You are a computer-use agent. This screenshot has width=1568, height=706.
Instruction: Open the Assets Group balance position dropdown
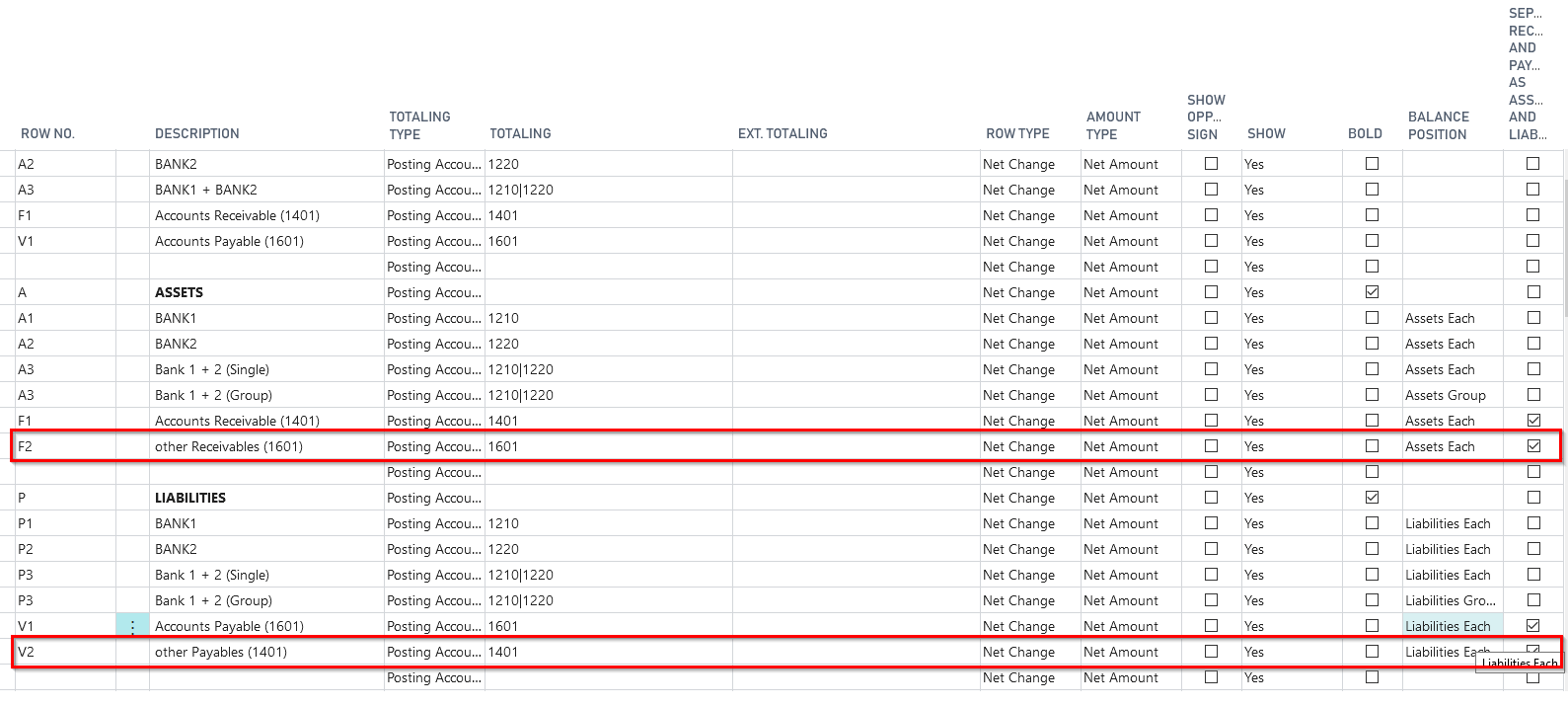1451,395
